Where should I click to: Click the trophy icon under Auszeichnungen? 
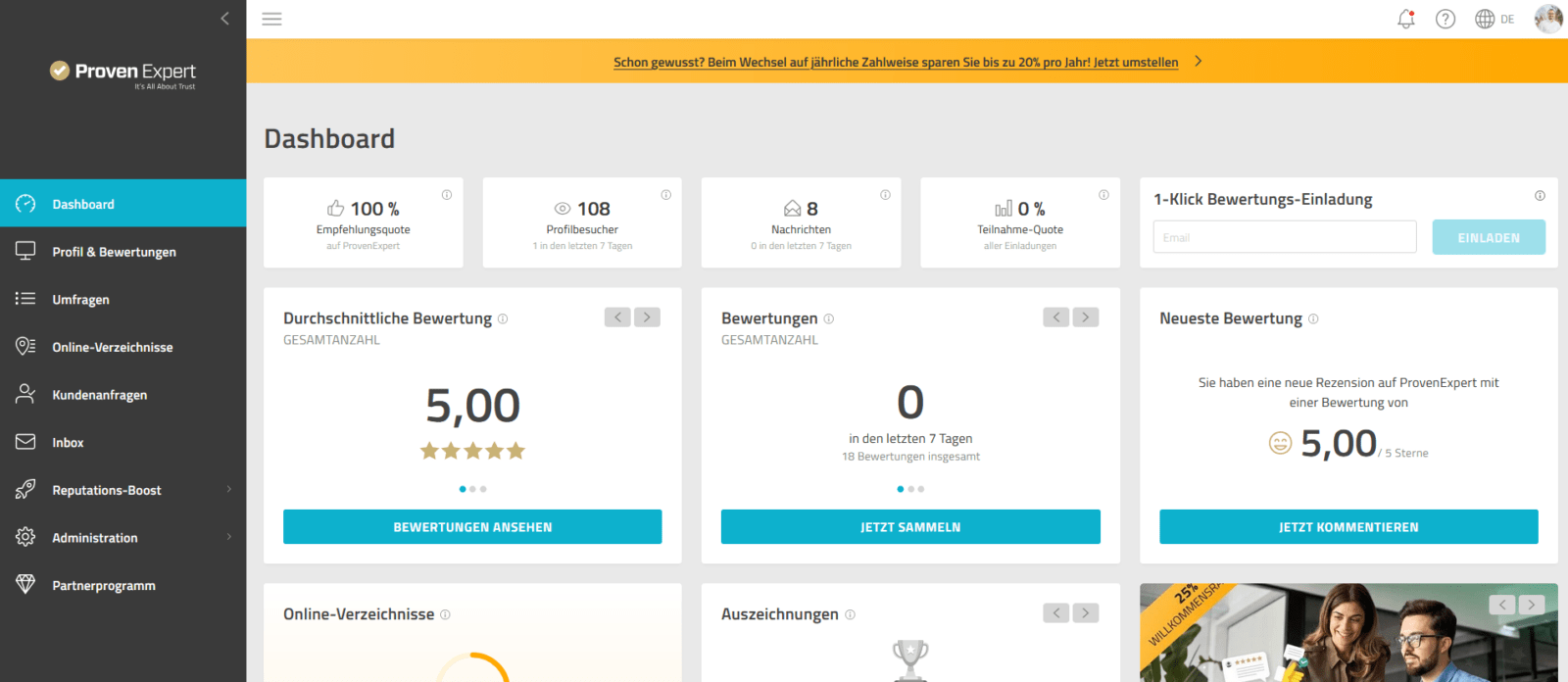click(x=910, y=660)
